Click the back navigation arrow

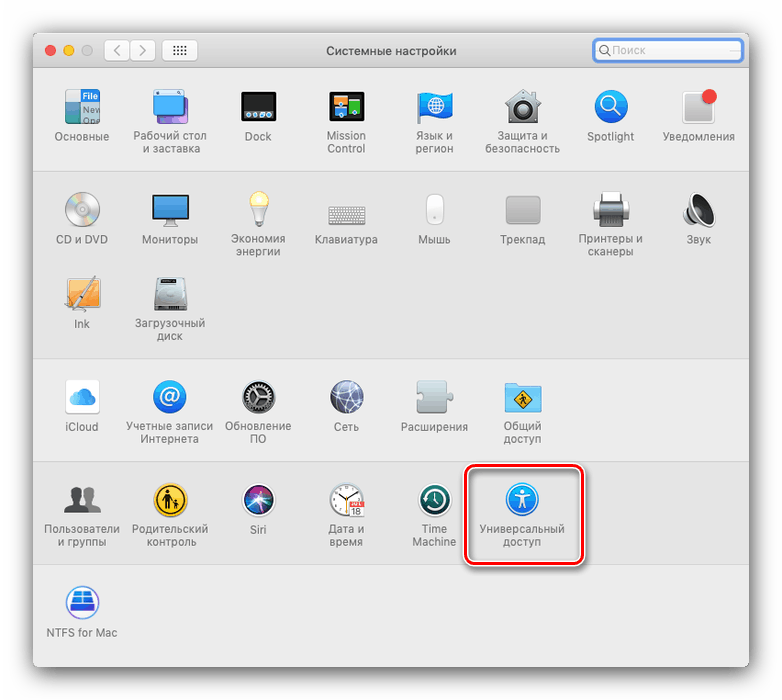[117, 50]
